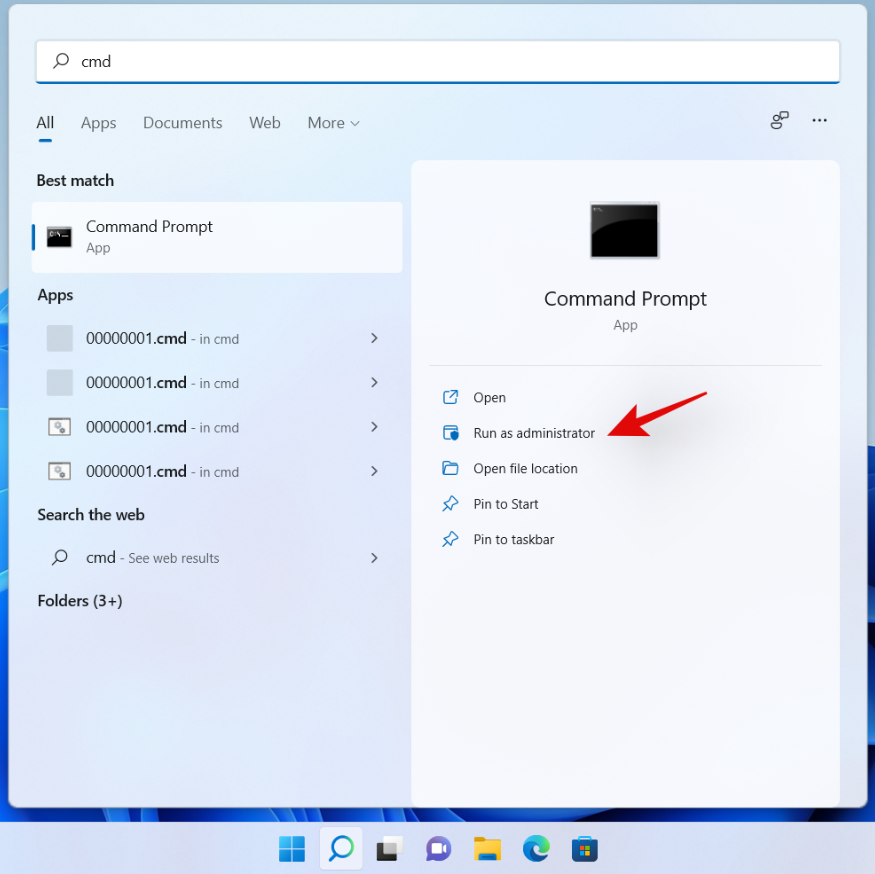Open search options via the ellipsis icon
Image resolution: width=875 pixels, height=874 pixels.
click(x=819, y=120)
